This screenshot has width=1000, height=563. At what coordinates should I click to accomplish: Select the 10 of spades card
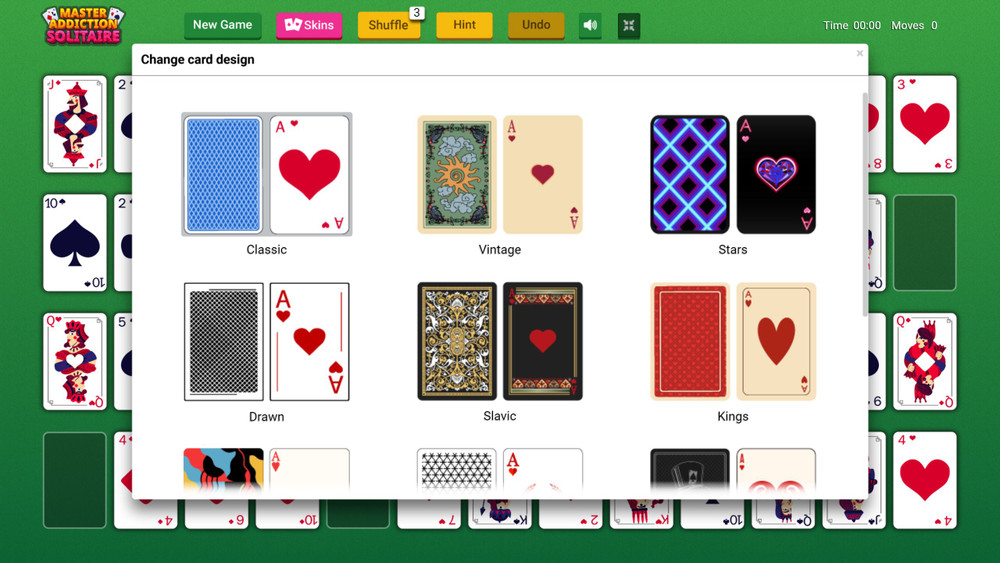(75, 243)
